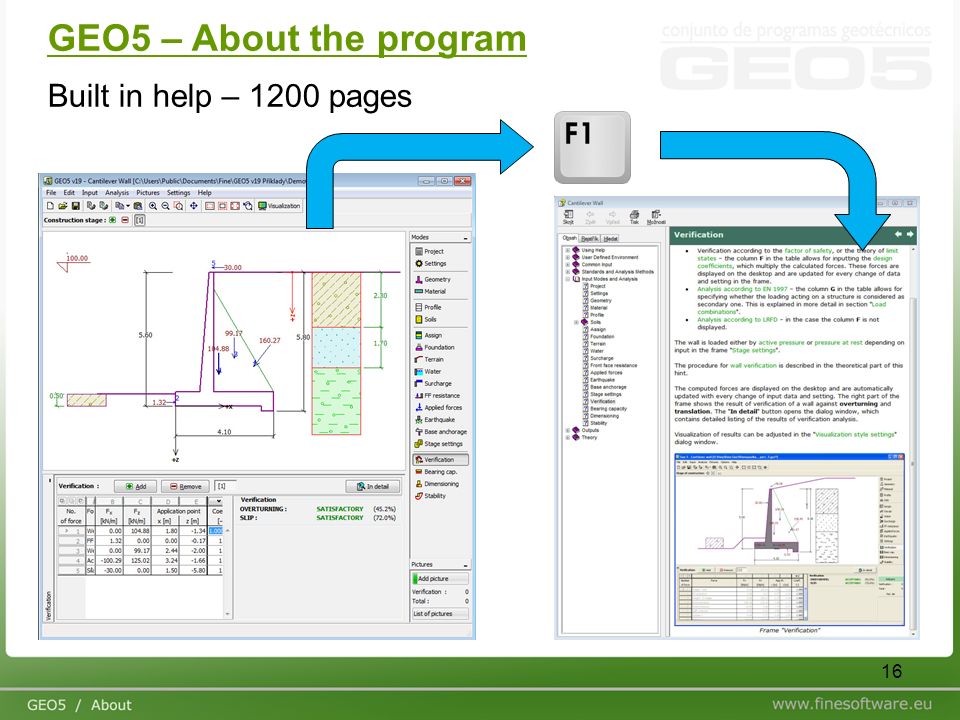Click the help window Hide (Skrýt) icon

click(568, 217)
